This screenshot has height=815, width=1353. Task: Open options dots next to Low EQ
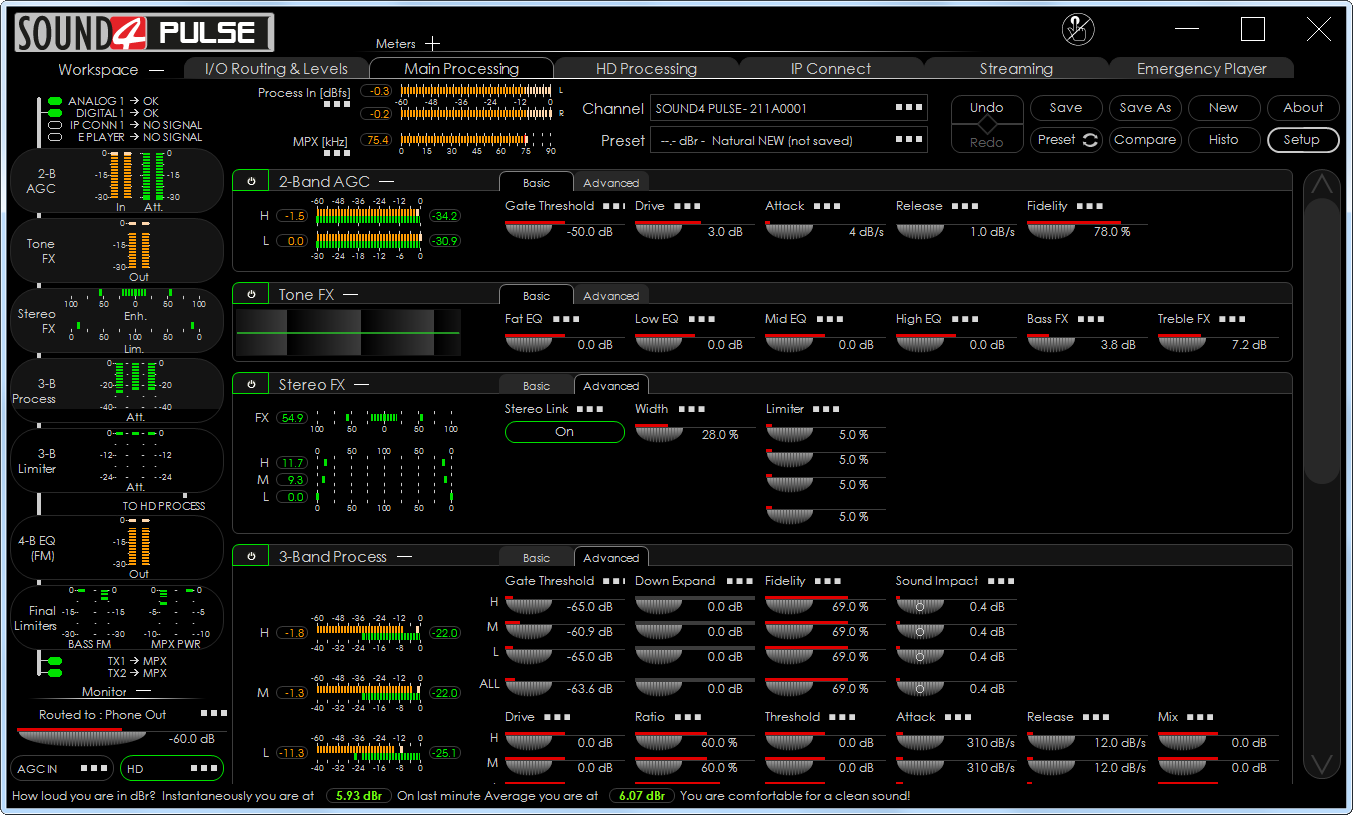pos(702,319)
